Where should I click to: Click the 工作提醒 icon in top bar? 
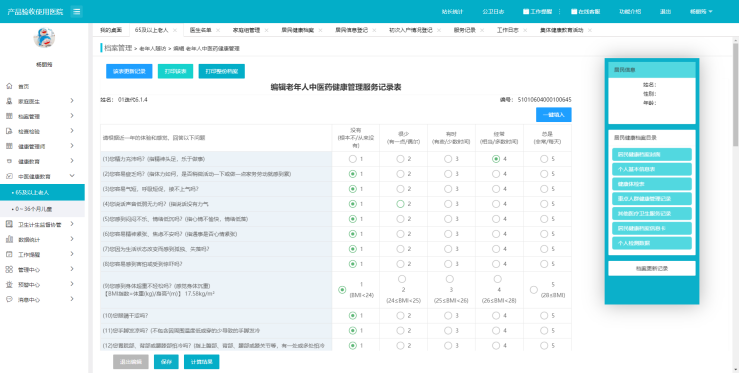pyautogui.click(x=526, y=12)
